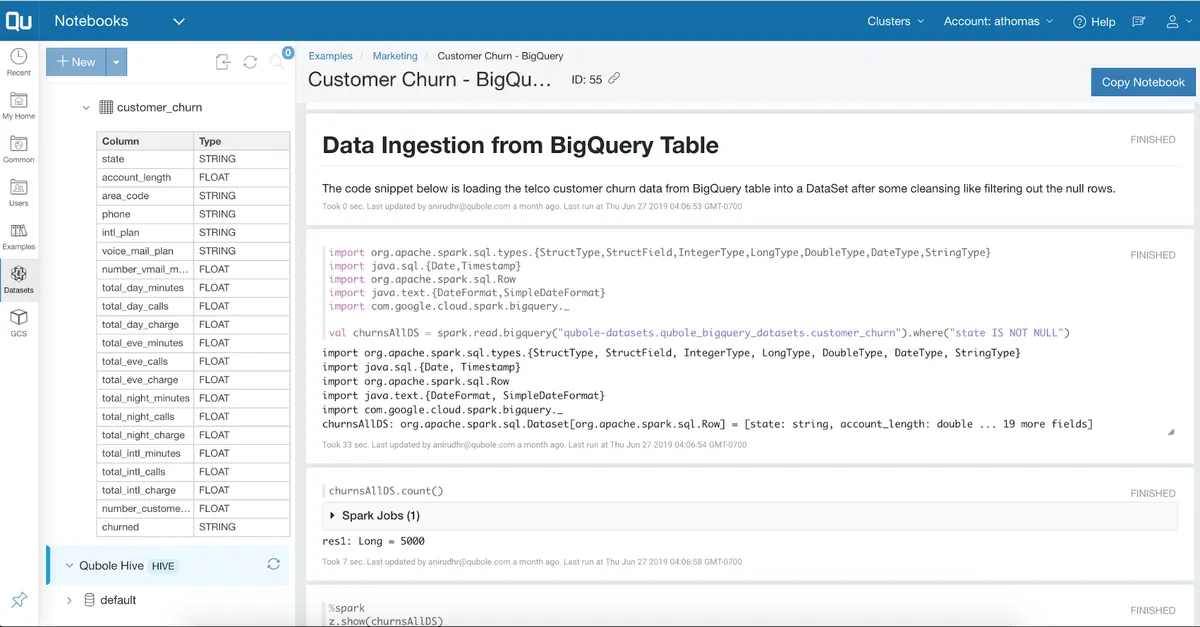1200x627 pixels.
Task: Expand the default database node
Action: click(x=69, y=600)
